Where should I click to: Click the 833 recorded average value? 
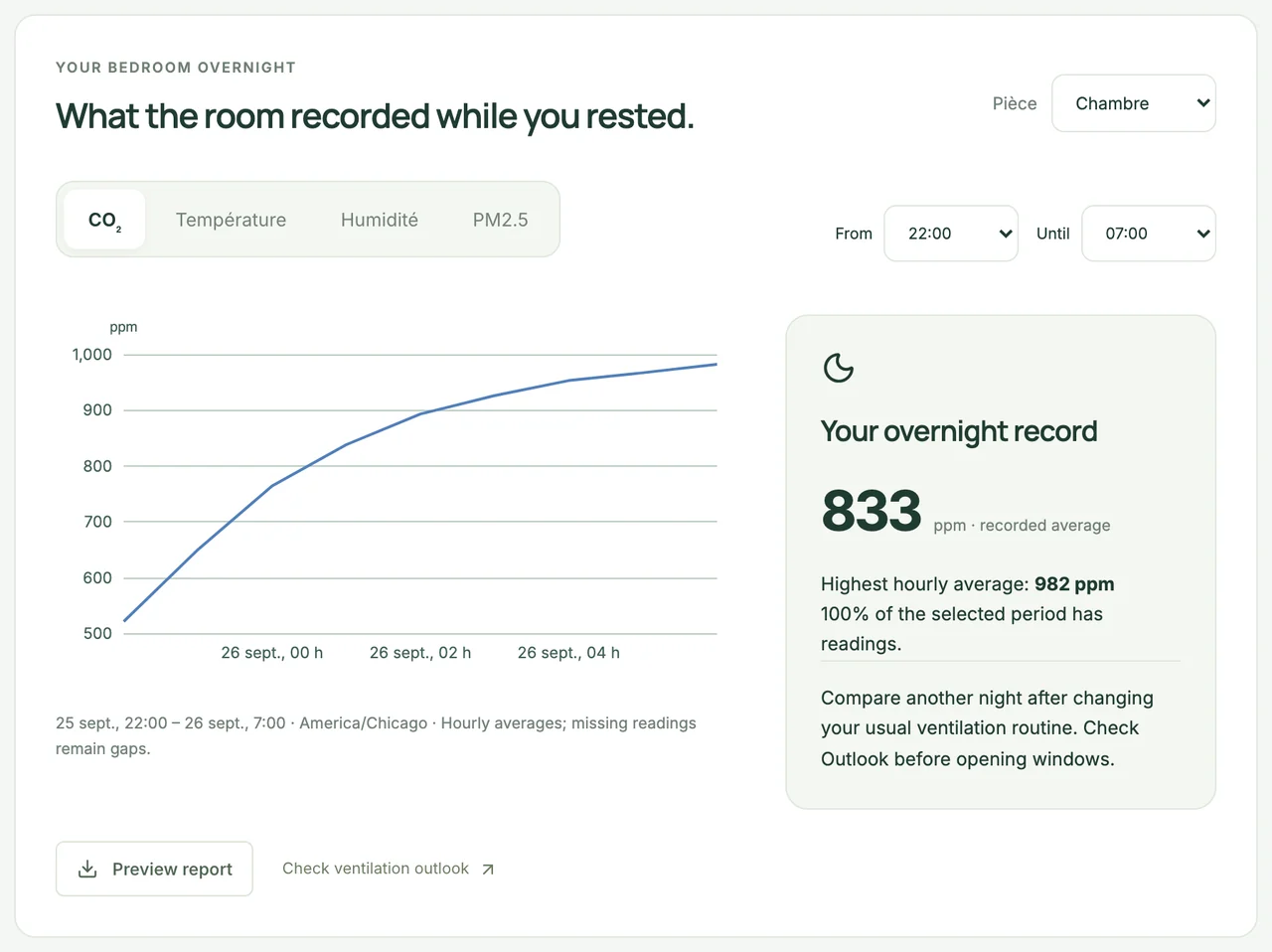click(x=872, y=511)
